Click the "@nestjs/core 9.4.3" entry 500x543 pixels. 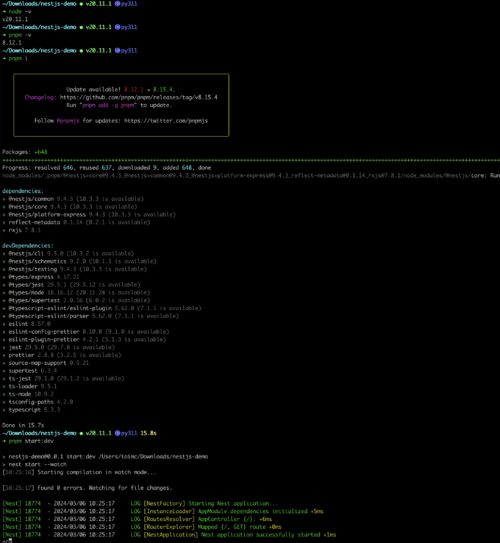[70, 207]
